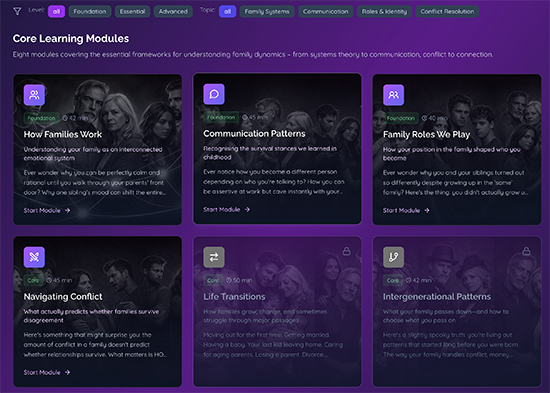Click the clock icon beside 42 min on How Families Work

65,118
